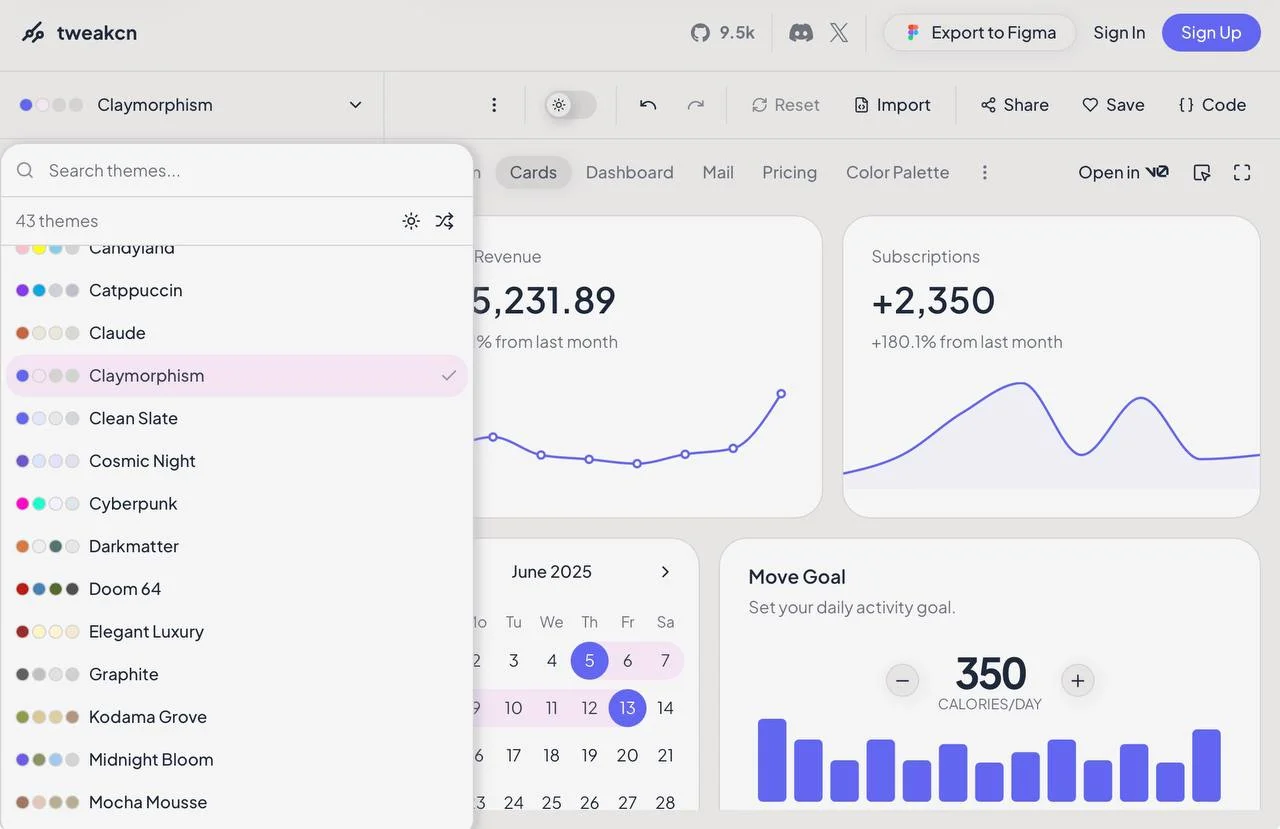
Task: Open the GitHub repository link
Action: (x=722, y=33)
